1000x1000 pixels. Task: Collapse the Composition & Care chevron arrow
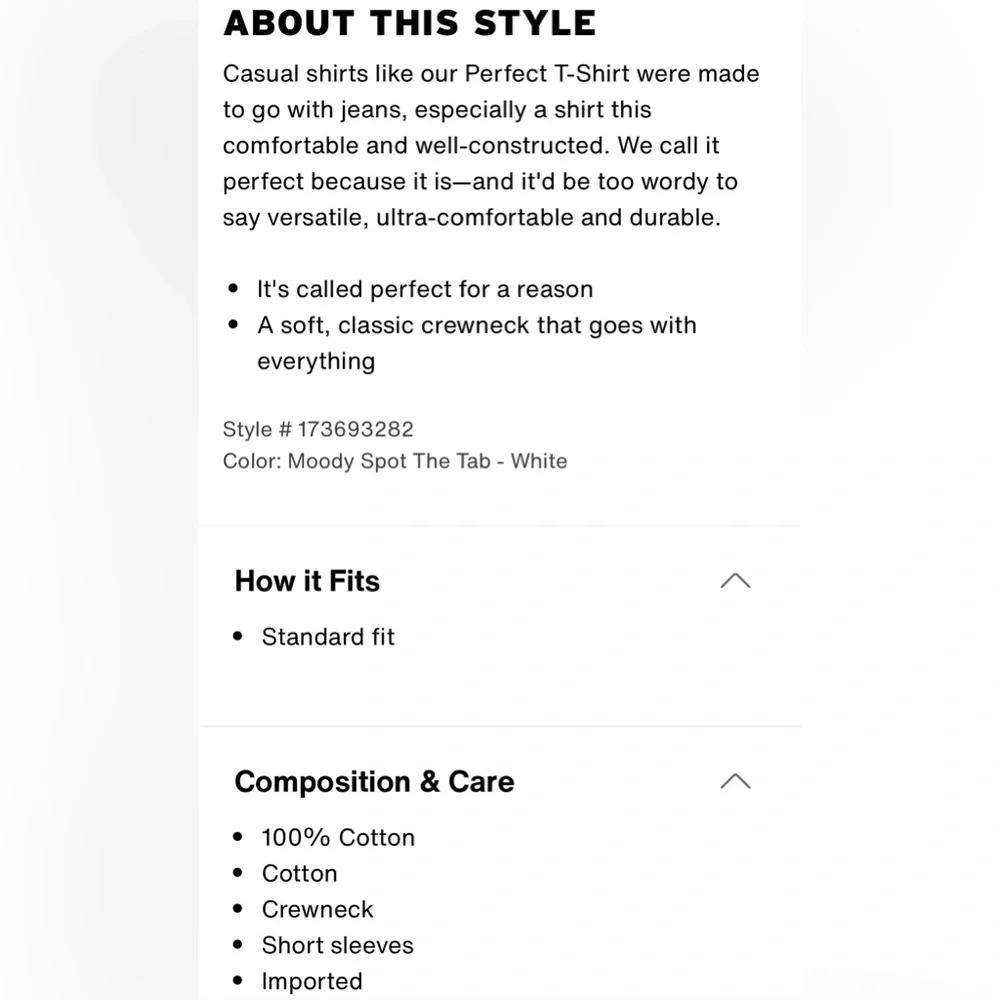coord(735,781)
